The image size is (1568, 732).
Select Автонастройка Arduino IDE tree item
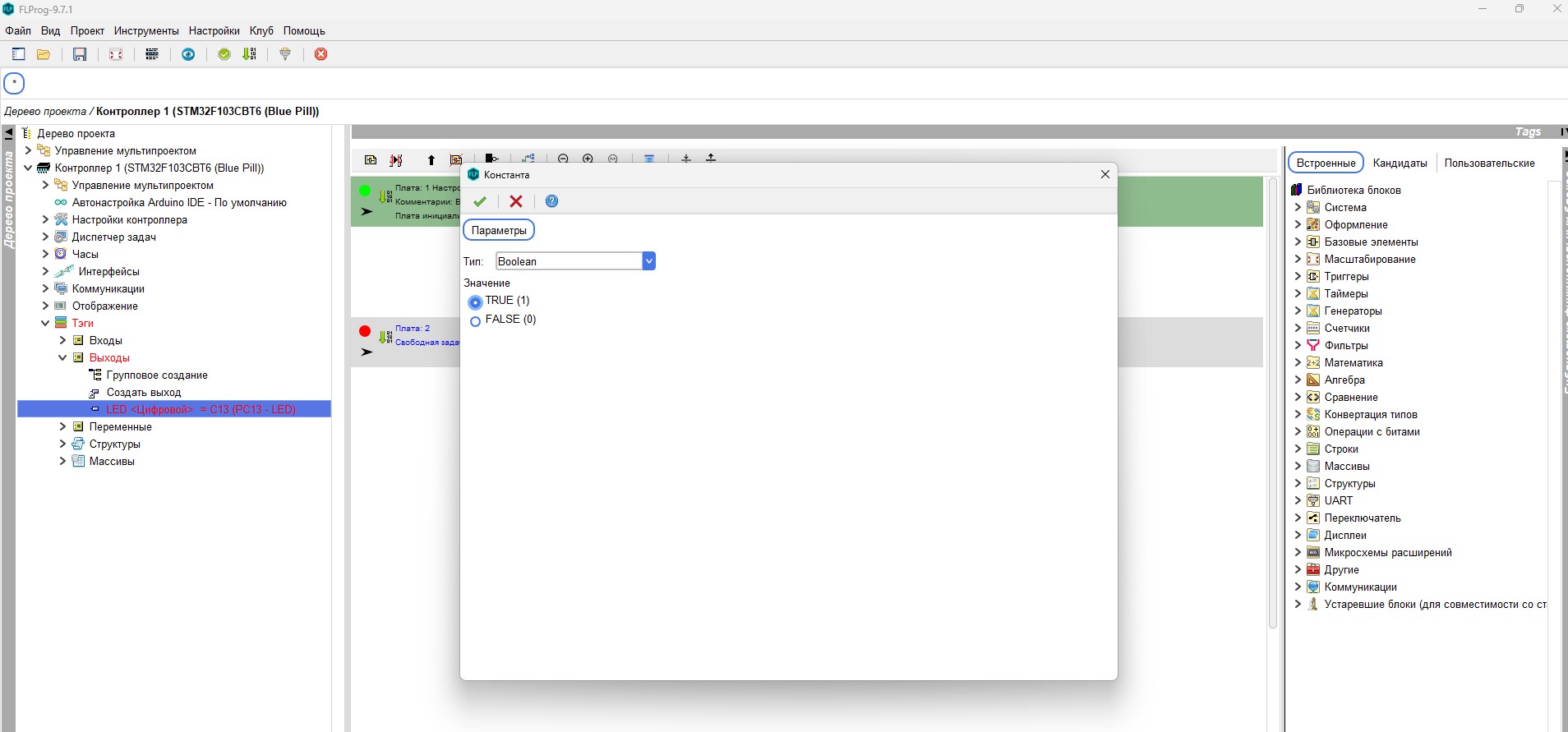tap(179, 202)
